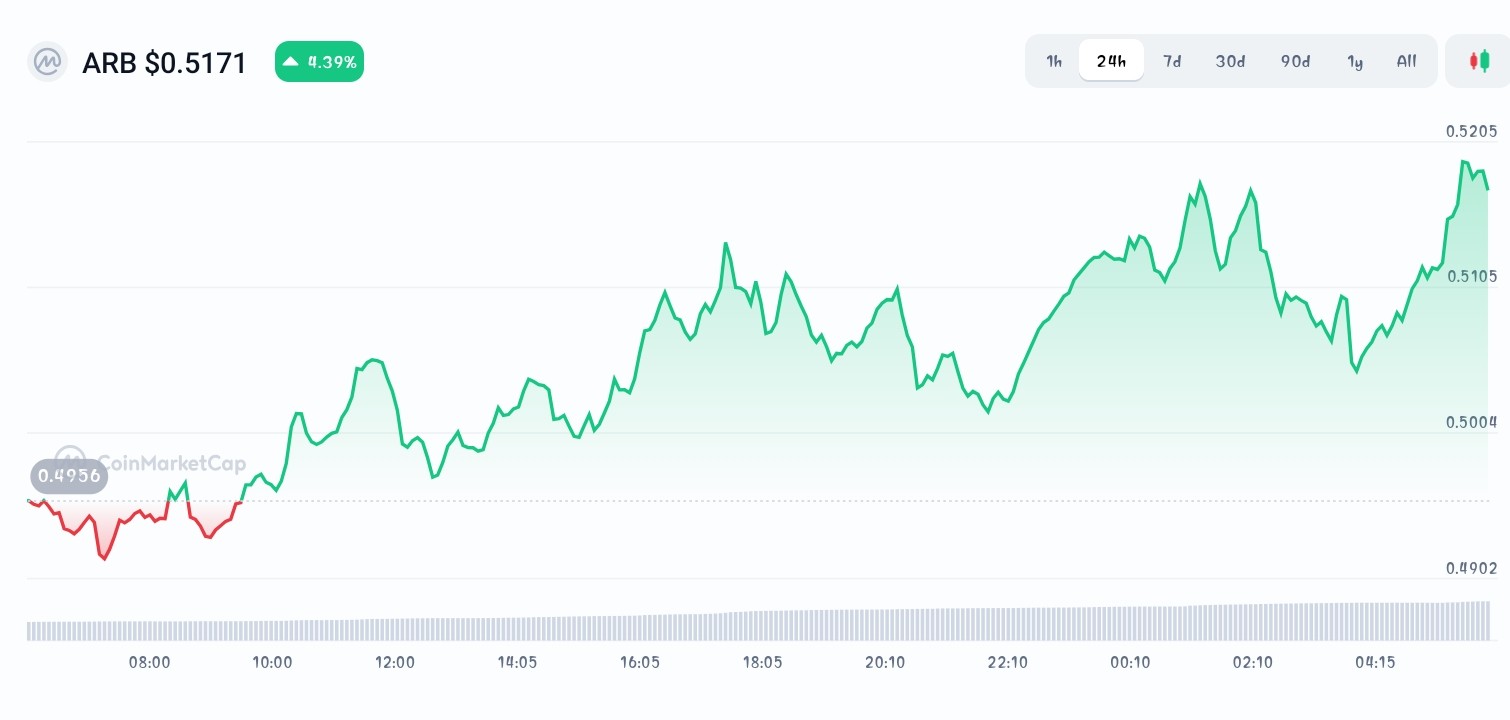This screenshot has width=1510, height=720.
Task: Select the 7d time range tab
Action: click(x=1172, y=61)
